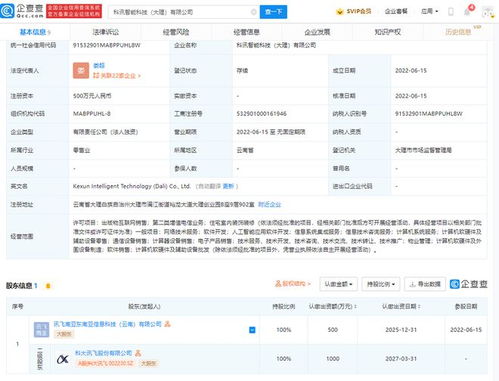Viewport: 499px width, 381px height.
Task: Switch to the 基本信息 tab
Action: (35, 32)
